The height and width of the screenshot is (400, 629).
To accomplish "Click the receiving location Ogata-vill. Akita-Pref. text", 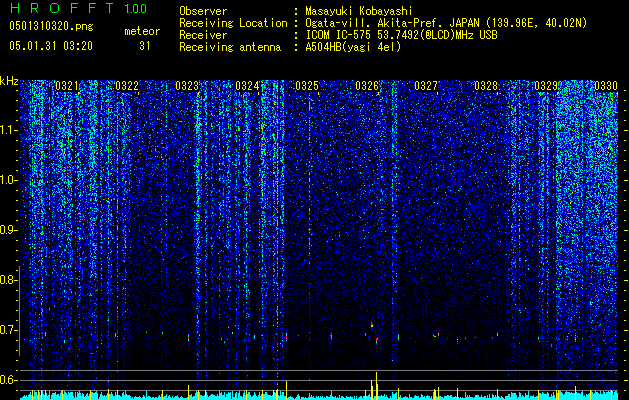I will pos(446,23).
